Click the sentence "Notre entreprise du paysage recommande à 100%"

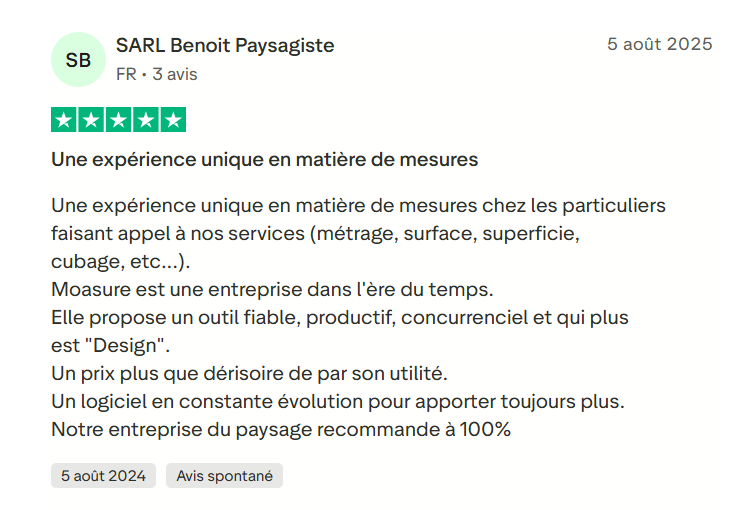tap(281, 430)
